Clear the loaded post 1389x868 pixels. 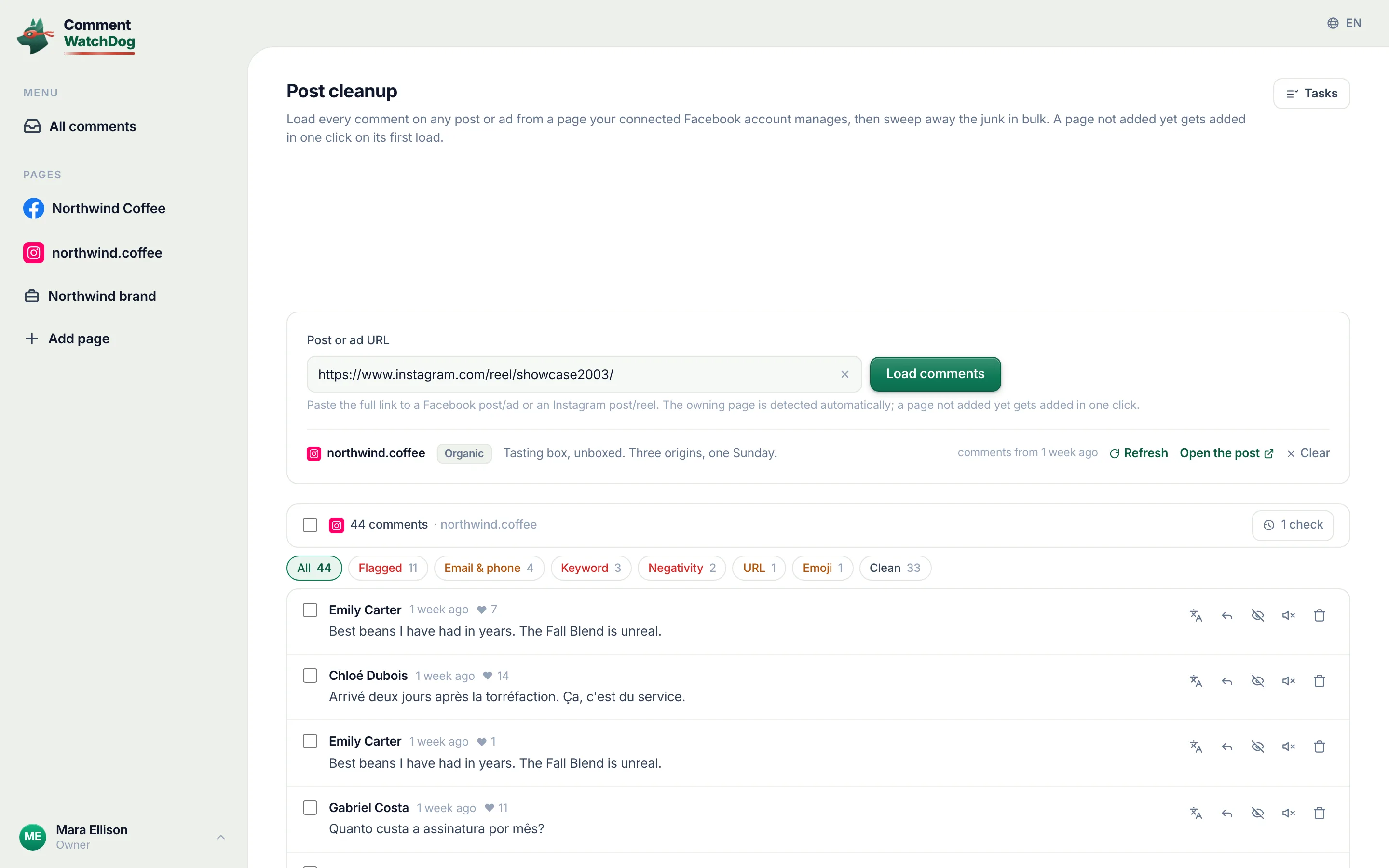click(1308, 453)
